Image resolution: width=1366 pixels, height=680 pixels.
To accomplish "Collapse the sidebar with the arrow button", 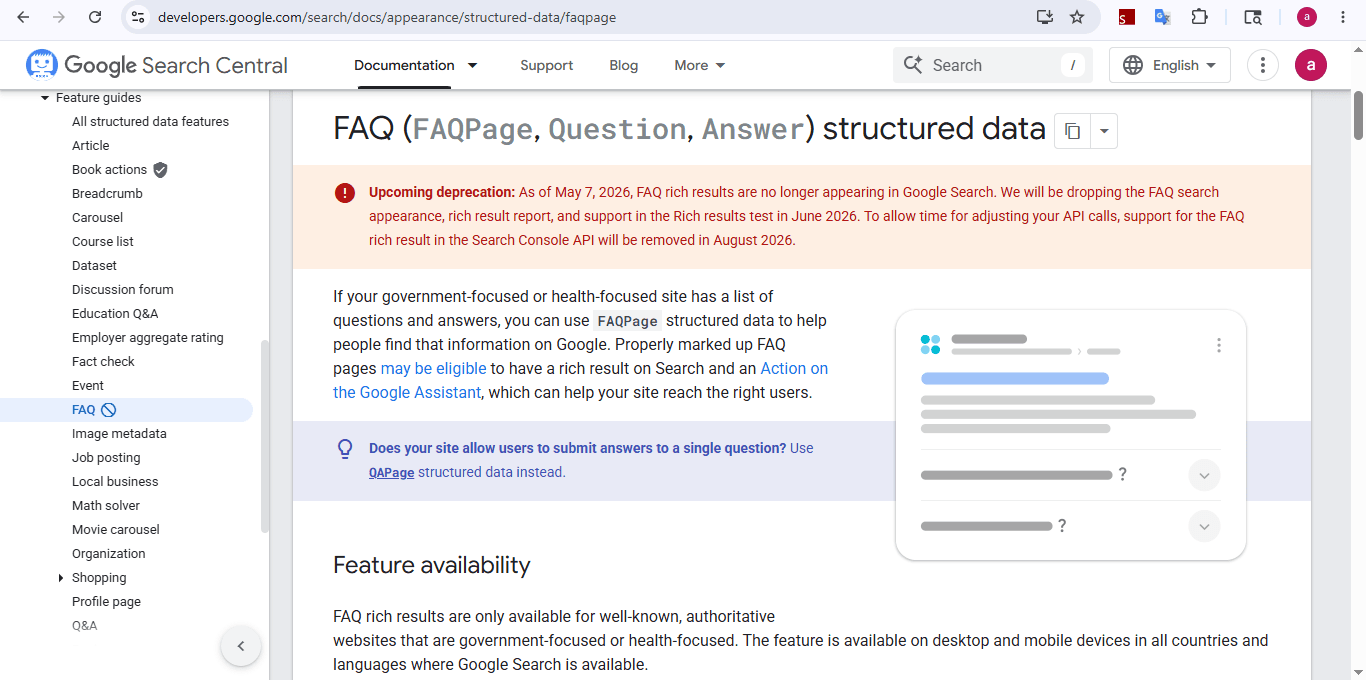I will pyautogui.click(x=241, y=646).
